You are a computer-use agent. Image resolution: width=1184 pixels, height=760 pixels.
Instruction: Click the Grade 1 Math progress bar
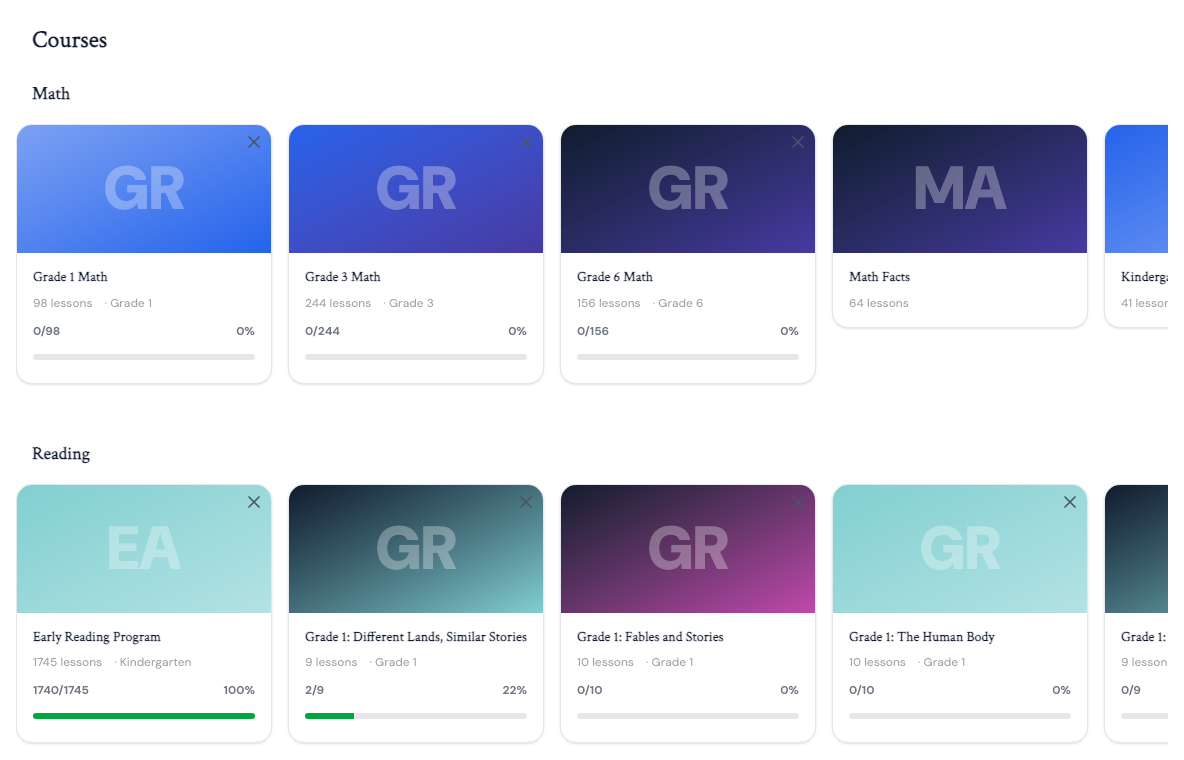(144, 357)
